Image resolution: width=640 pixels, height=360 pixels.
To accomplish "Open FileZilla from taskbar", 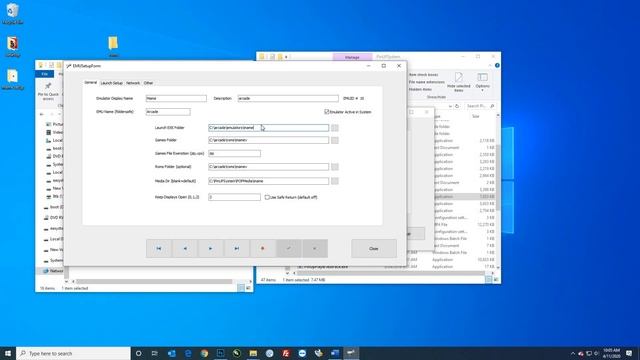I will click(286, 353).
